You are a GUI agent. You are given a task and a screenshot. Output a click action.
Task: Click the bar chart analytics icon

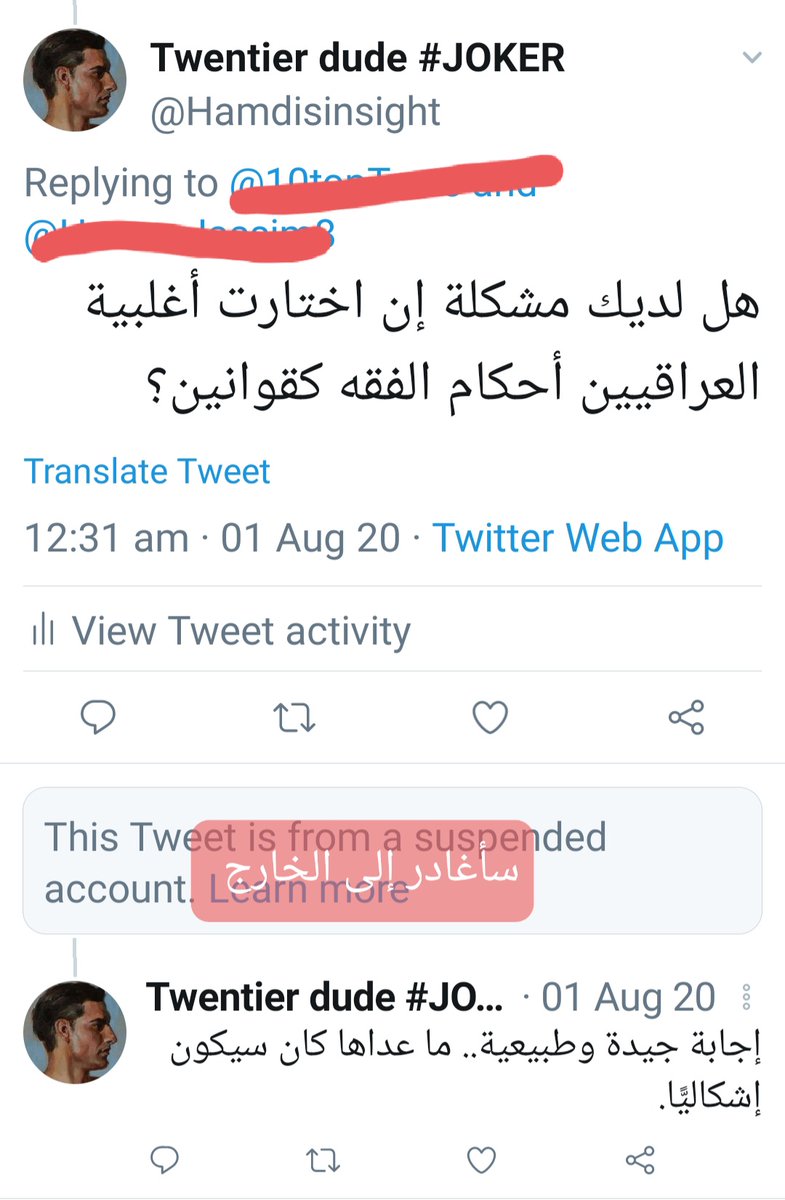[x=43, y=631]
